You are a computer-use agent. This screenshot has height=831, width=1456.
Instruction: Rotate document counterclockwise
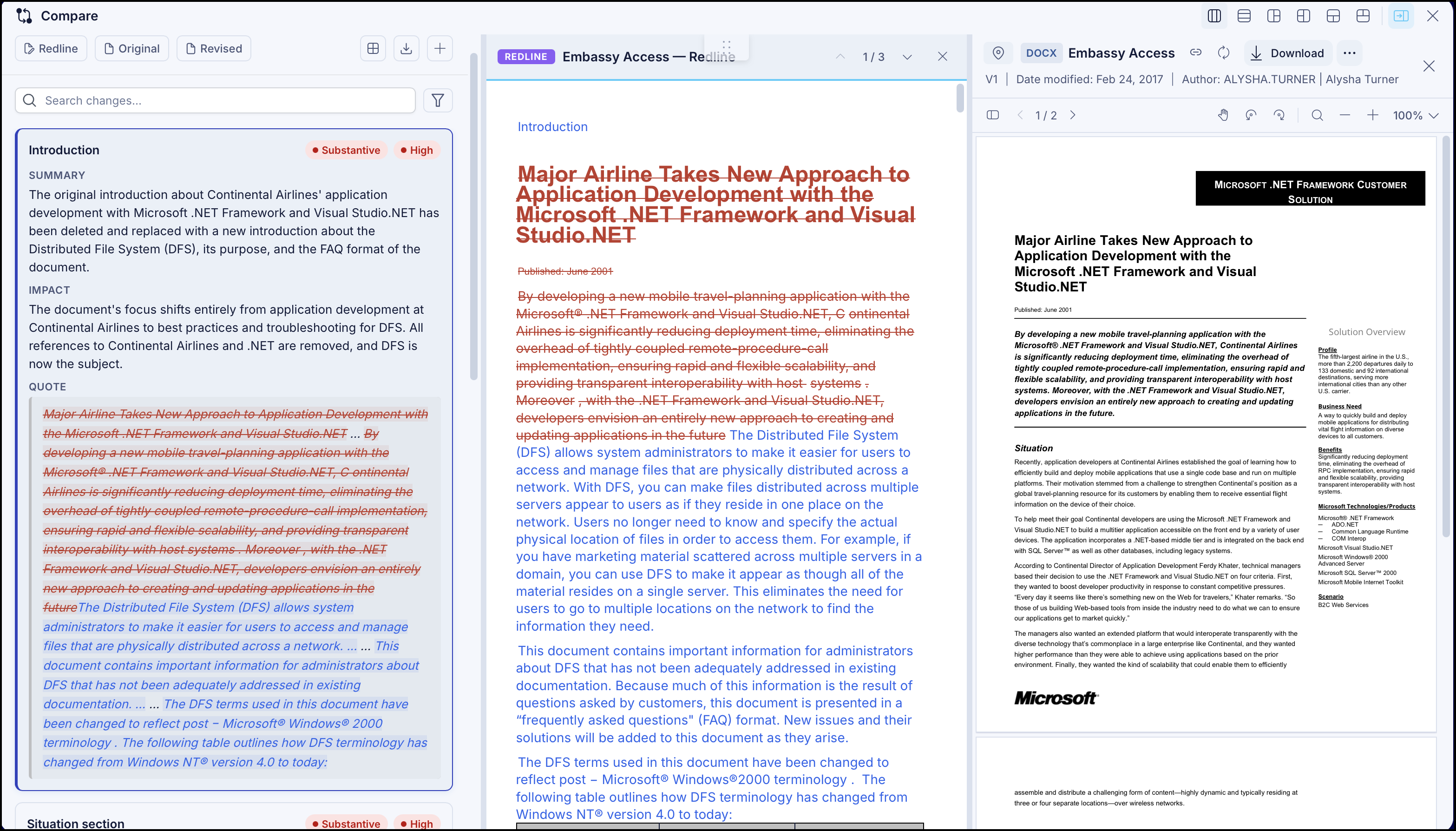(1251, 115)
